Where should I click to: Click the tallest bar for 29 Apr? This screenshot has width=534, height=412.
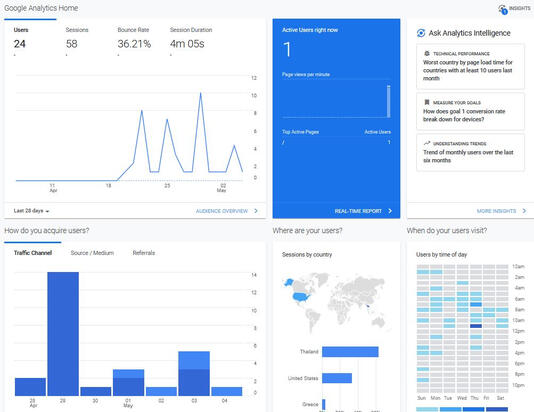63,334
